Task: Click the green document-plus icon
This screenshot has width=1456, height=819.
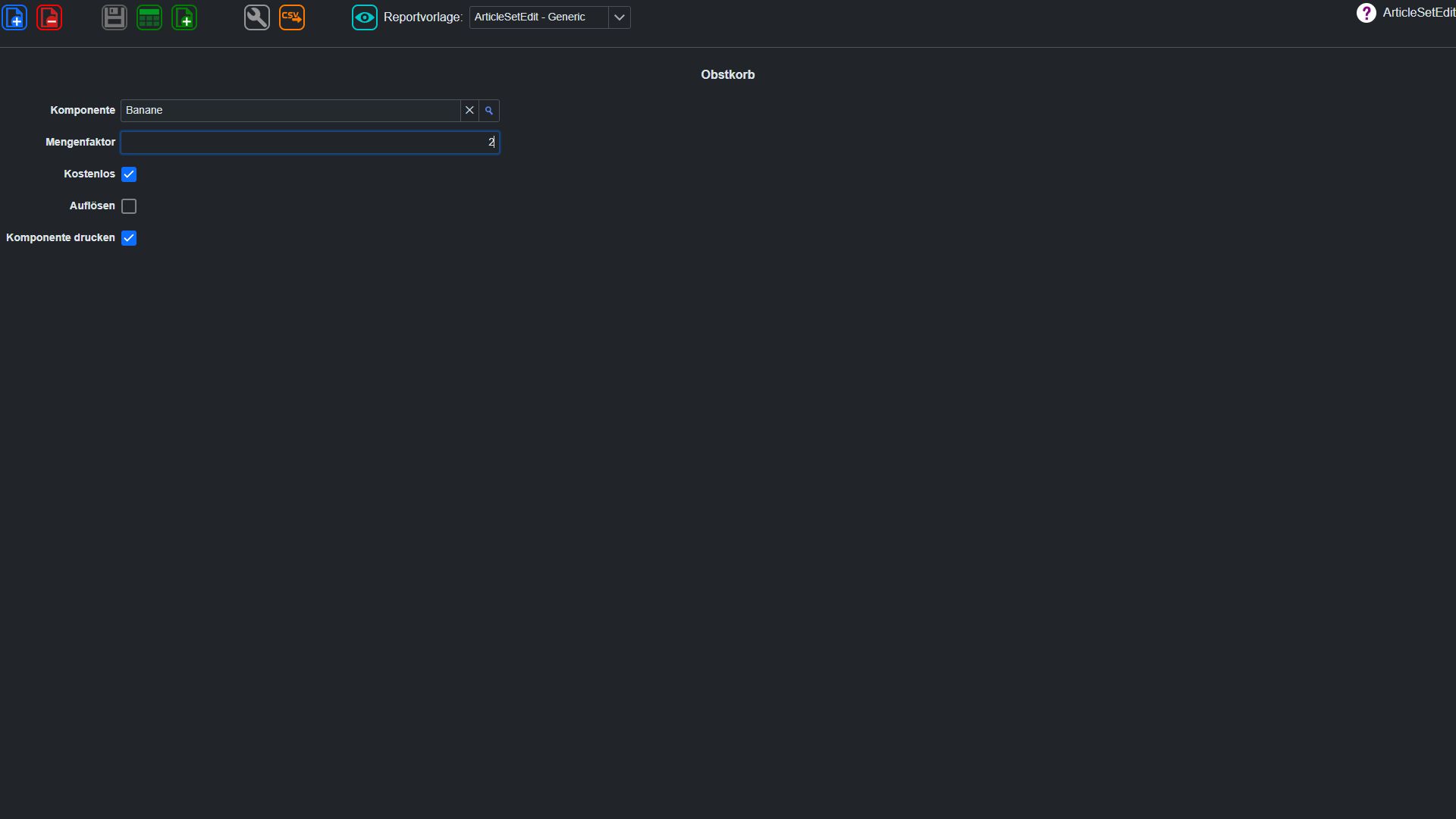Action: (184, 17)
